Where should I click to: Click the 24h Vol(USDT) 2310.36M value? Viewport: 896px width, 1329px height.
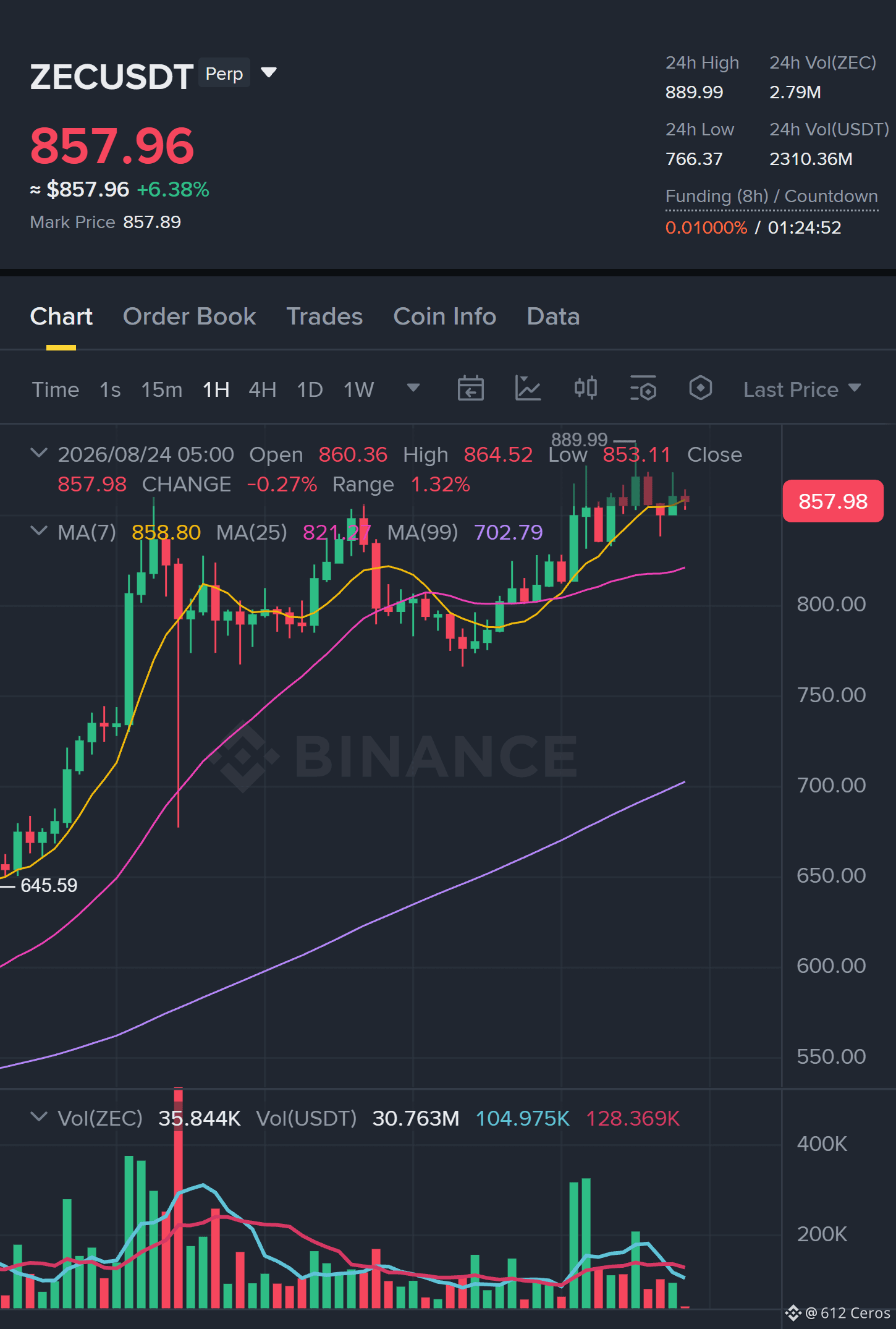tap(811, 159)
